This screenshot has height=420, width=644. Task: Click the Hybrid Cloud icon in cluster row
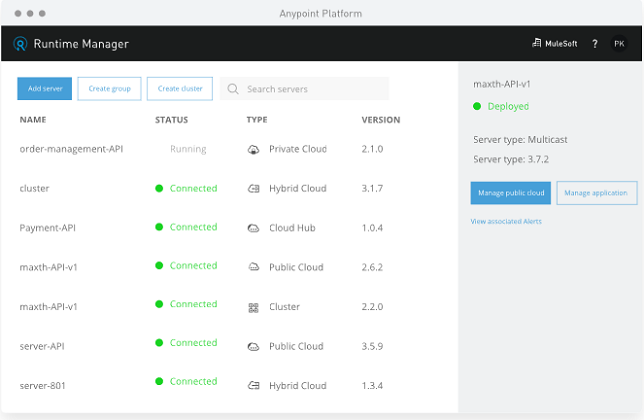click(253, 189)
